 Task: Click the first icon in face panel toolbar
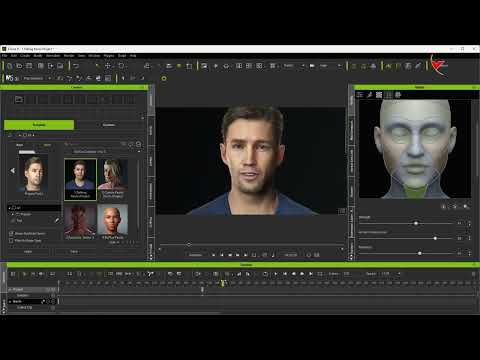(x=360, y=95)
